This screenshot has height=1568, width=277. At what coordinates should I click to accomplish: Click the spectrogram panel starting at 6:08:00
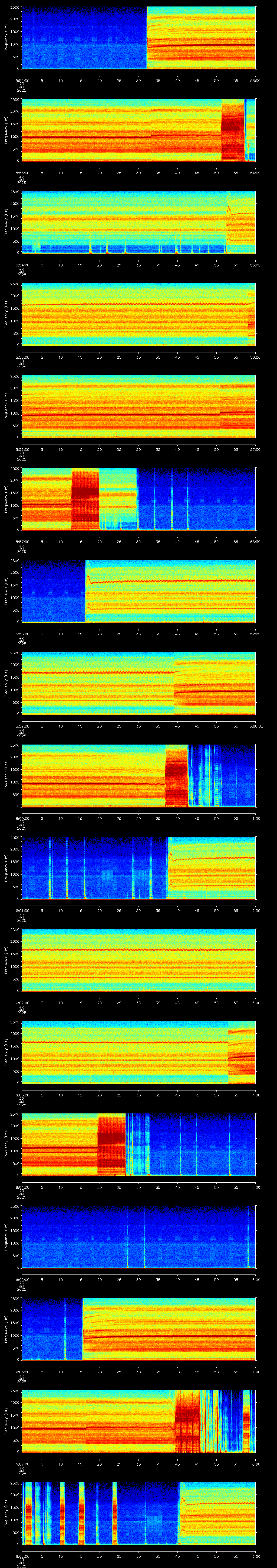click(x=138, y=1514)
